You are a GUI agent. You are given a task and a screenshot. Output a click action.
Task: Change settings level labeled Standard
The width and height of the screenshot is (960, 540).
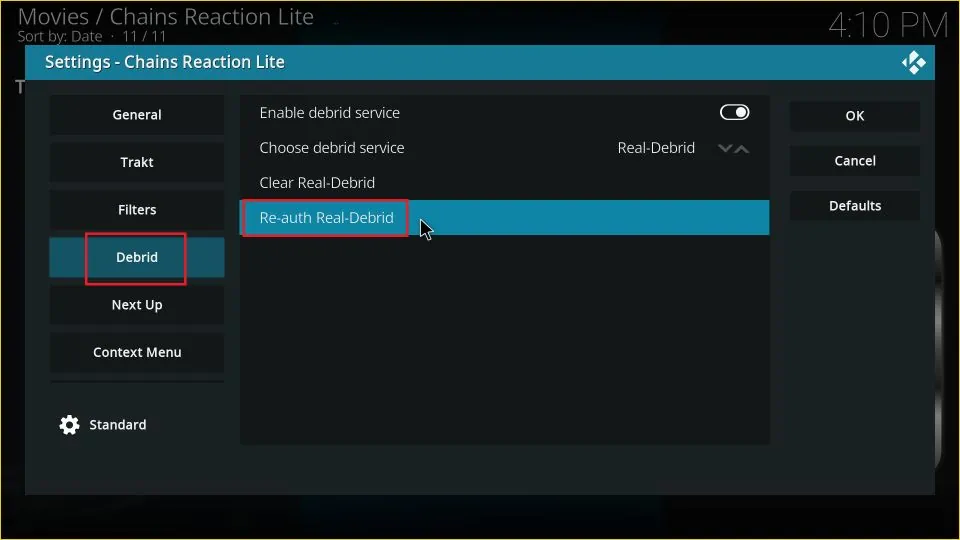(x=118, y=425)
